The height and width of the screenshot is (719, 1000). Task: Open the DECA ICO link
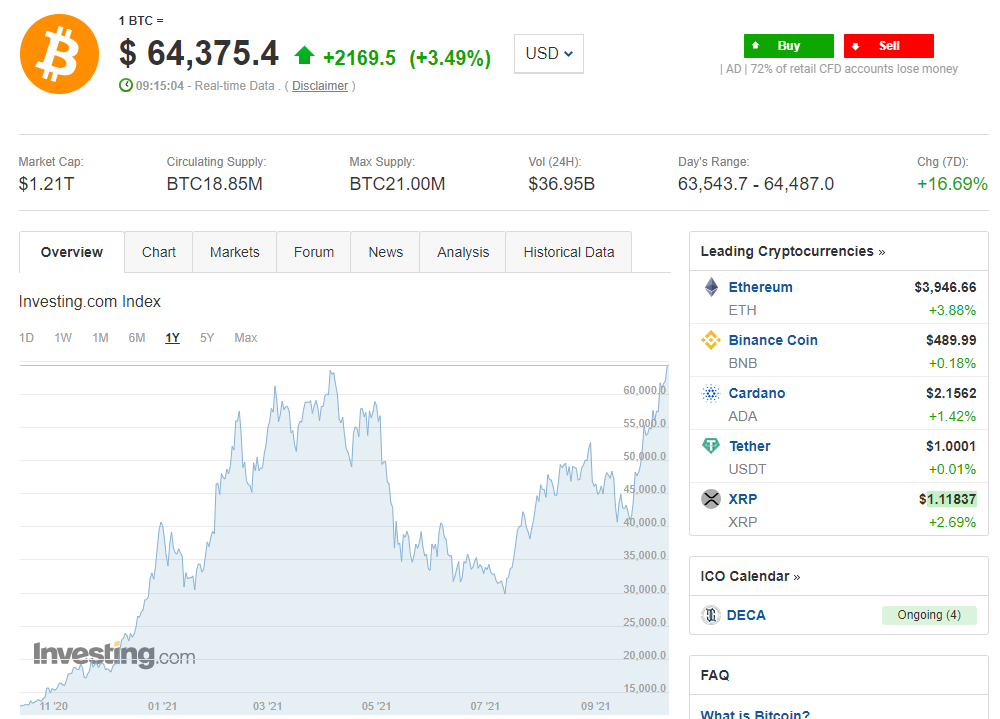click(746, 615)
